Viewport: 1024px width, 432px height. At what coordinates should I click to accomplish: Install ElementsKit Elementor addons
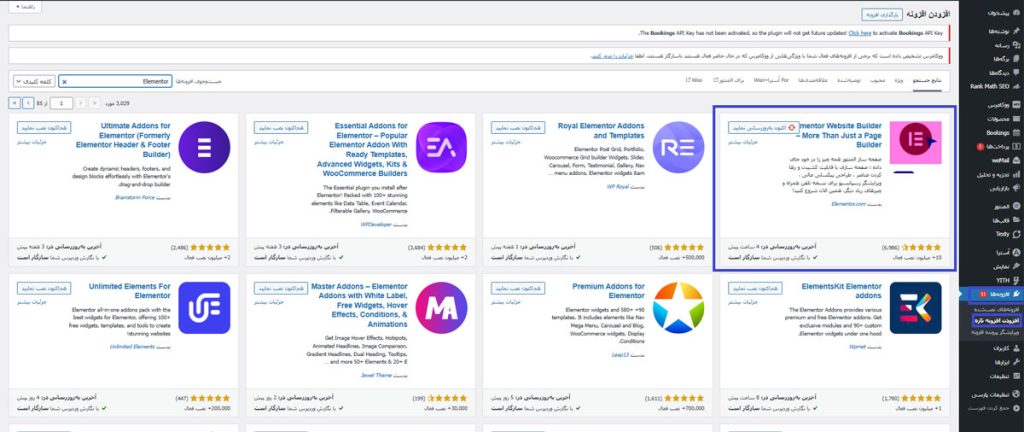point(756,288)
